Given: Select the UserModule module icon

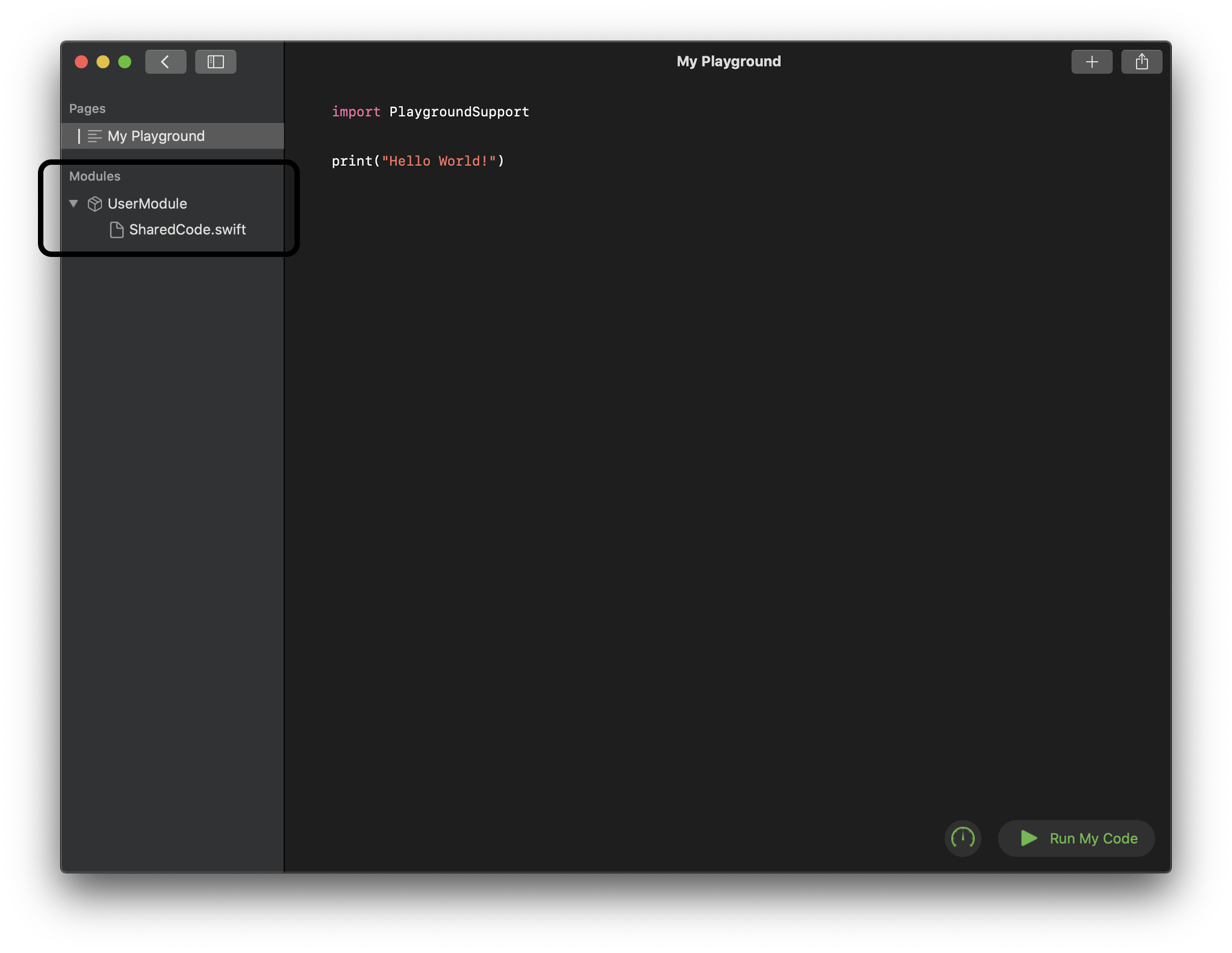Looking at the screenshot, I should click(x=93, y=203).
